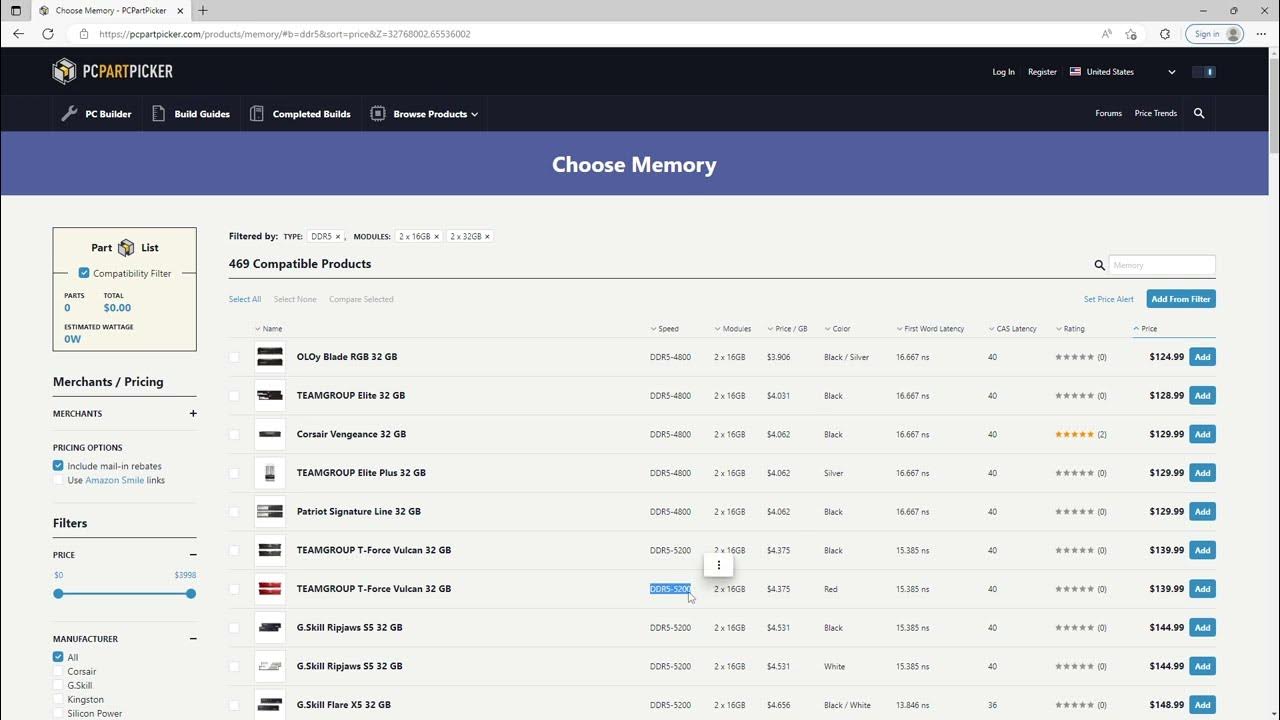Click Register link

[x=1042, y=72]
